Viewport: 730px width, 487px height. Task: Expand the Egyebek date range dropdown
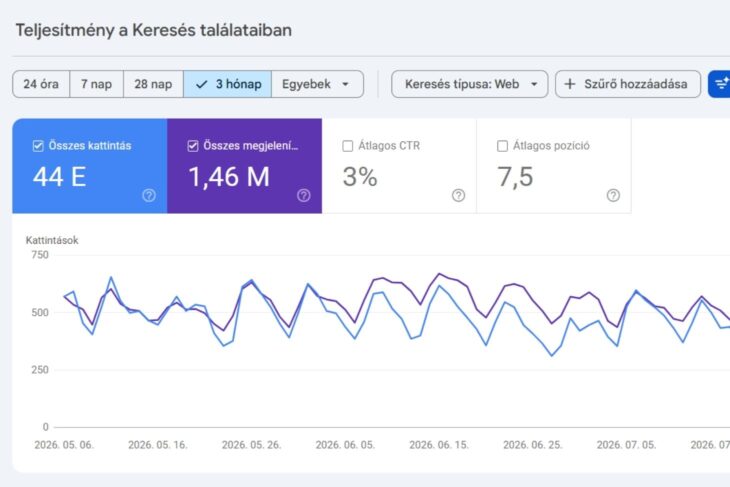[318, 84]
